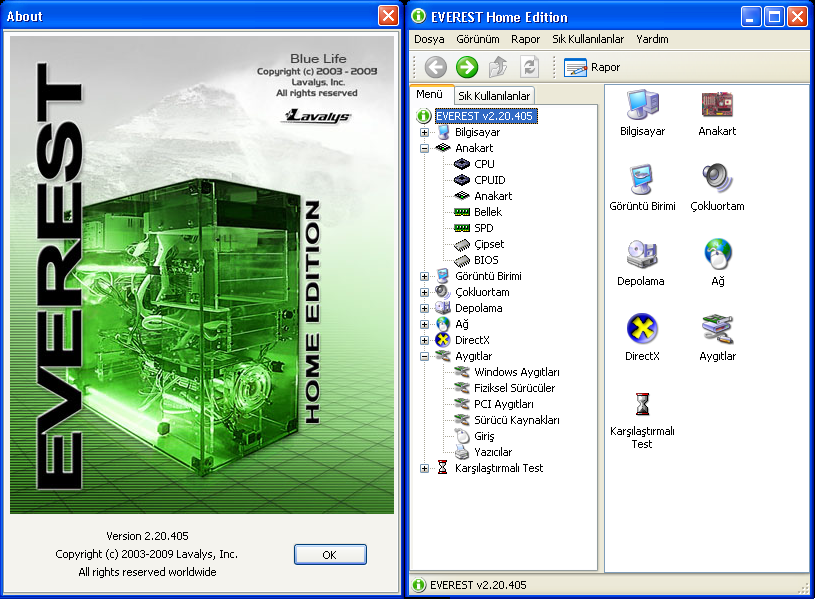Viewport: 815px width, 599px height.
Task: Select CPU in the tree
Action: pyautogui.click(x=484, y=164)
